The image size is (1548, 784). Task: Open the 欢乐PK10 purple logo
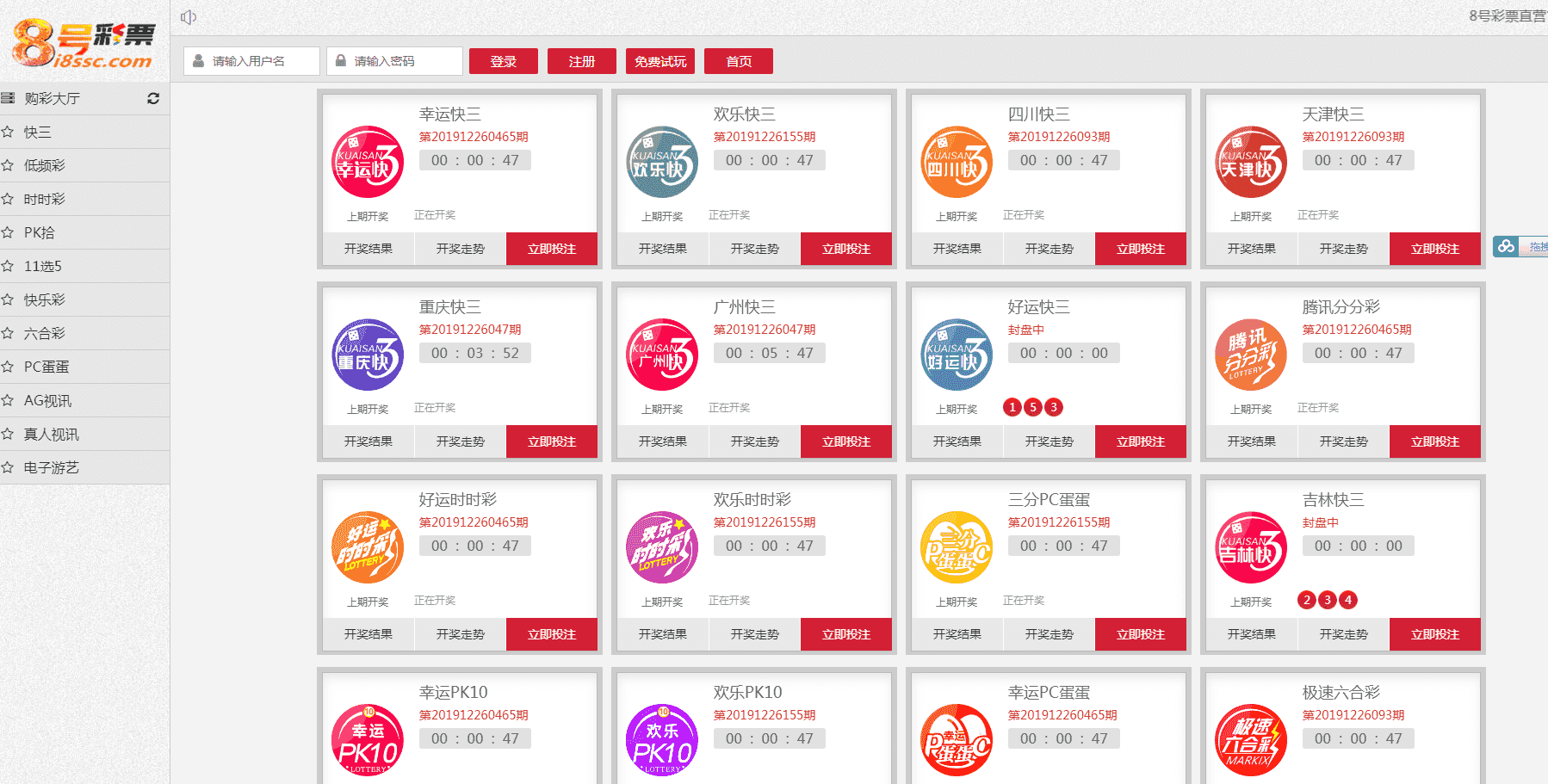662,740
